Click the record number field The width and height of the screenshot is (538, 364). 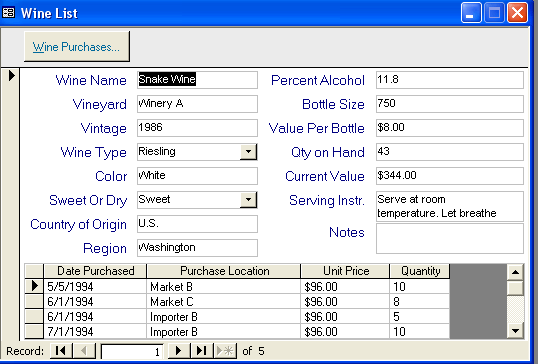point(132,352)
